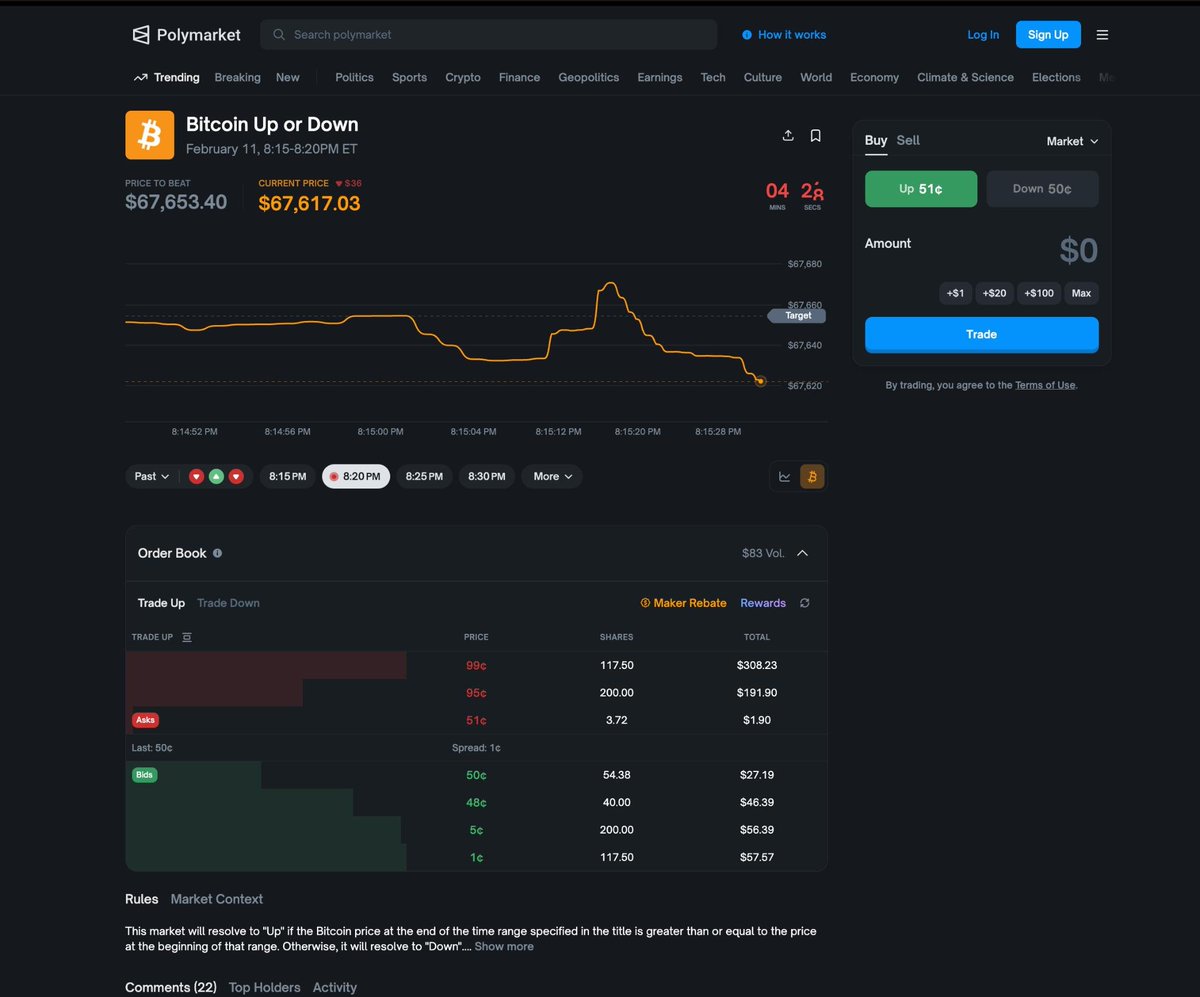Open the Crypto category

[x=463, y=77]
